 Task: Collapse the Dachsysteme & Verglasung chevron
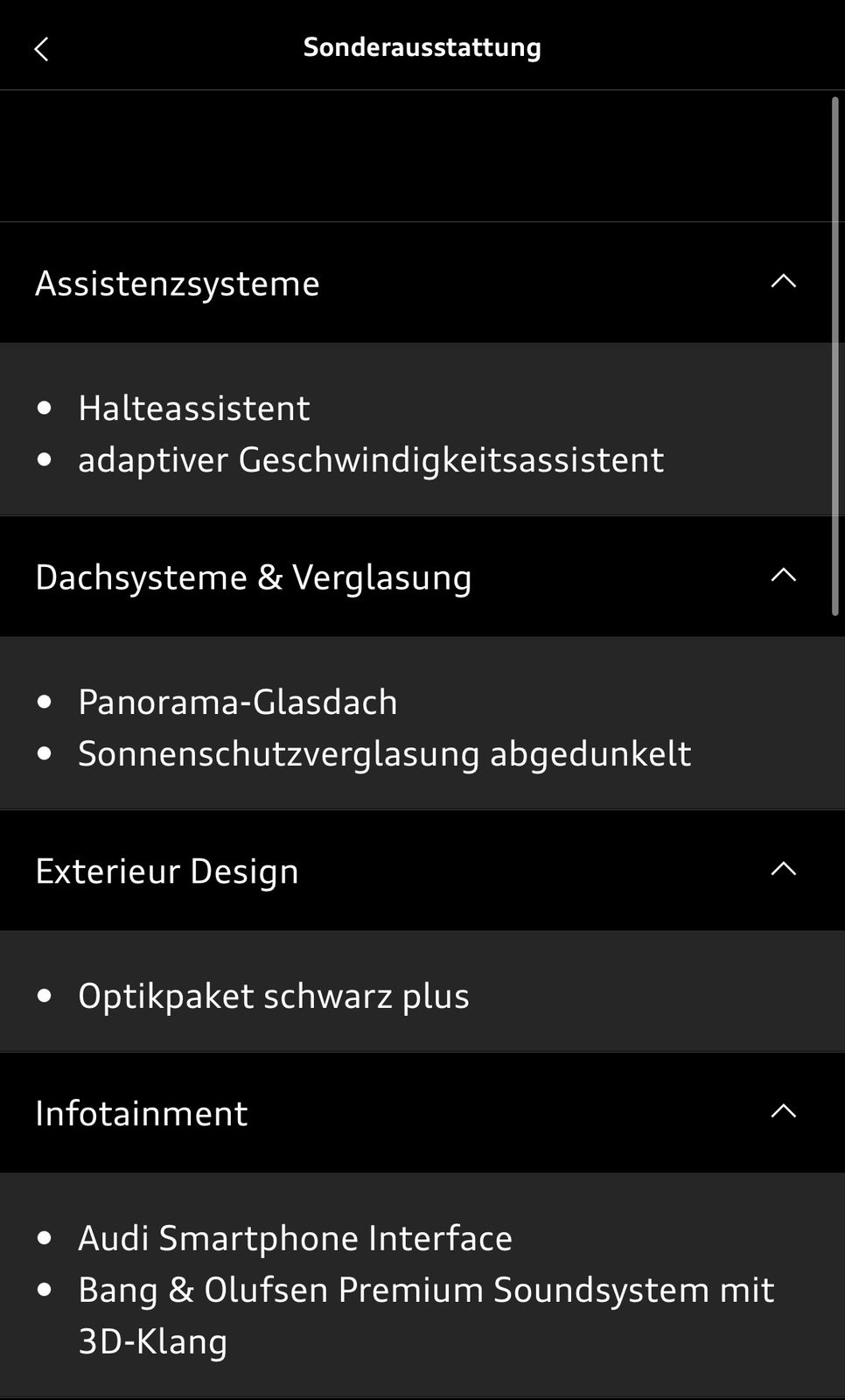click(783, 576)
